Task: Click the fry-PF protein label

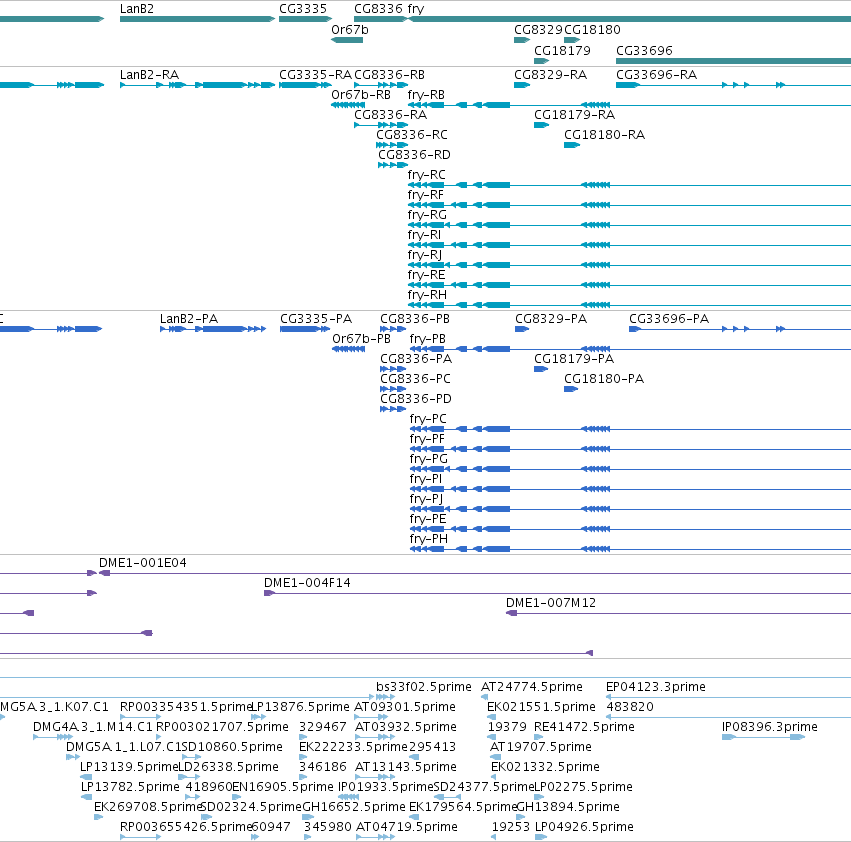Action: (427, 439)
